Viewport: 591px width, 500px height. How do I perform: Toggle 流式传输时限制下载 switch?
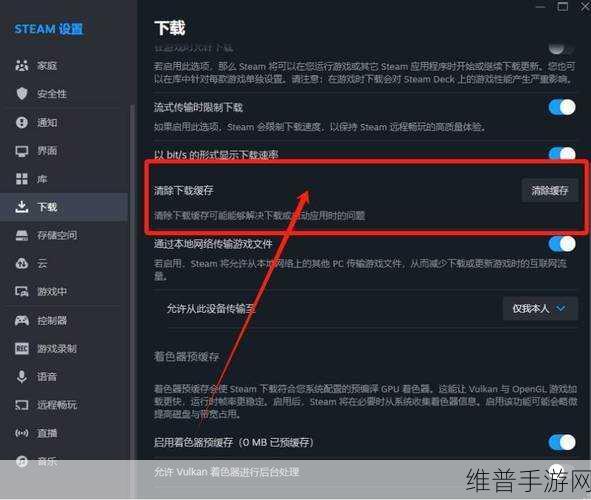pos(562,107)
